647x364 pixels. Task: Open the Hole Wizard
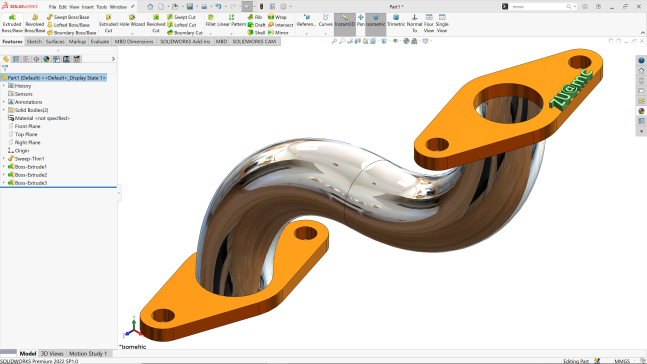coord(132,24)
